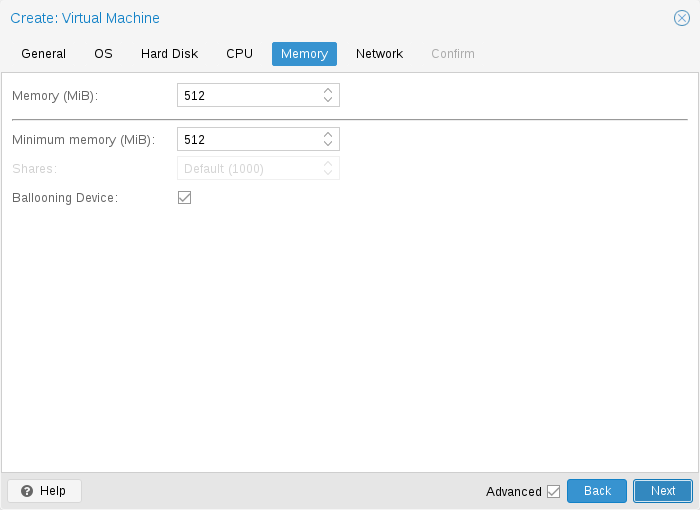Increase Minimum memory with up arrow

328,134
